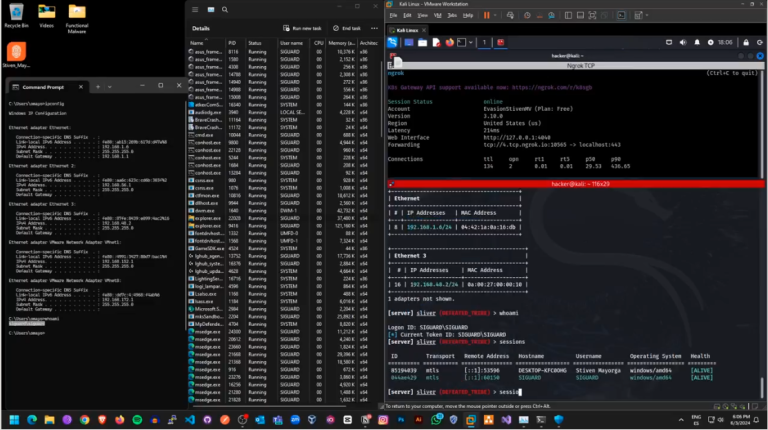The height and width of the screenshot is (430, 768).
Task: Take VMware snapshot clock icon
Action: [527, 16]
